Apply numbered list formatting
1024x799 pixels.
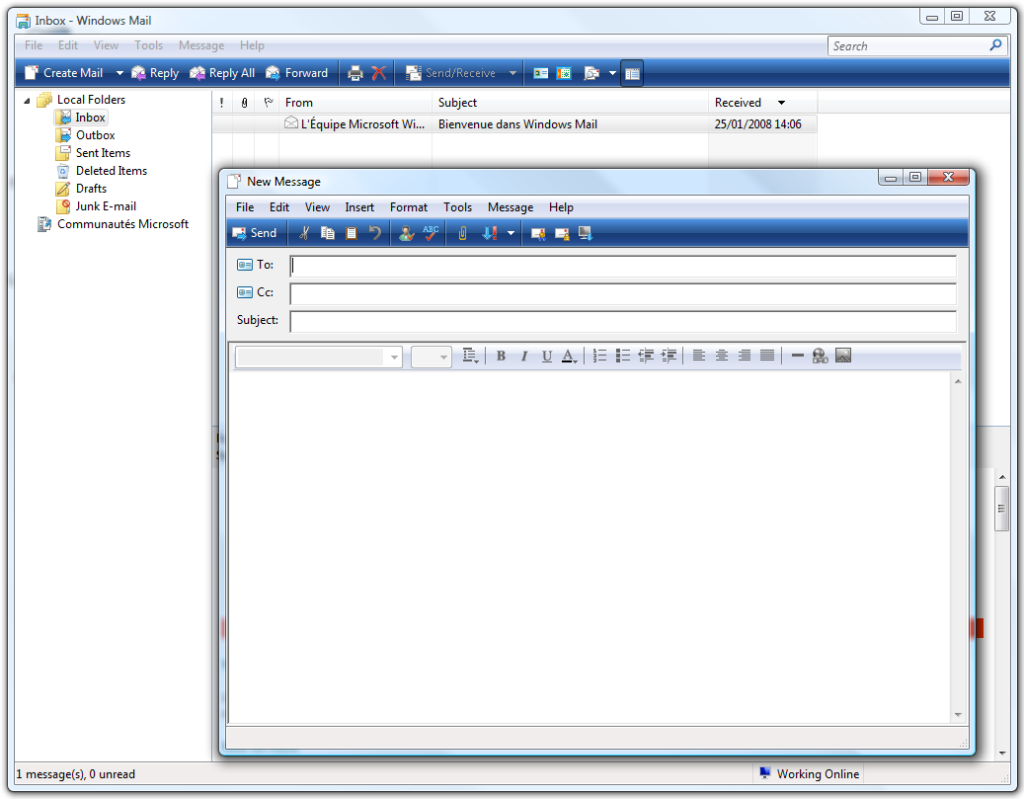click(x=600, y=355)
